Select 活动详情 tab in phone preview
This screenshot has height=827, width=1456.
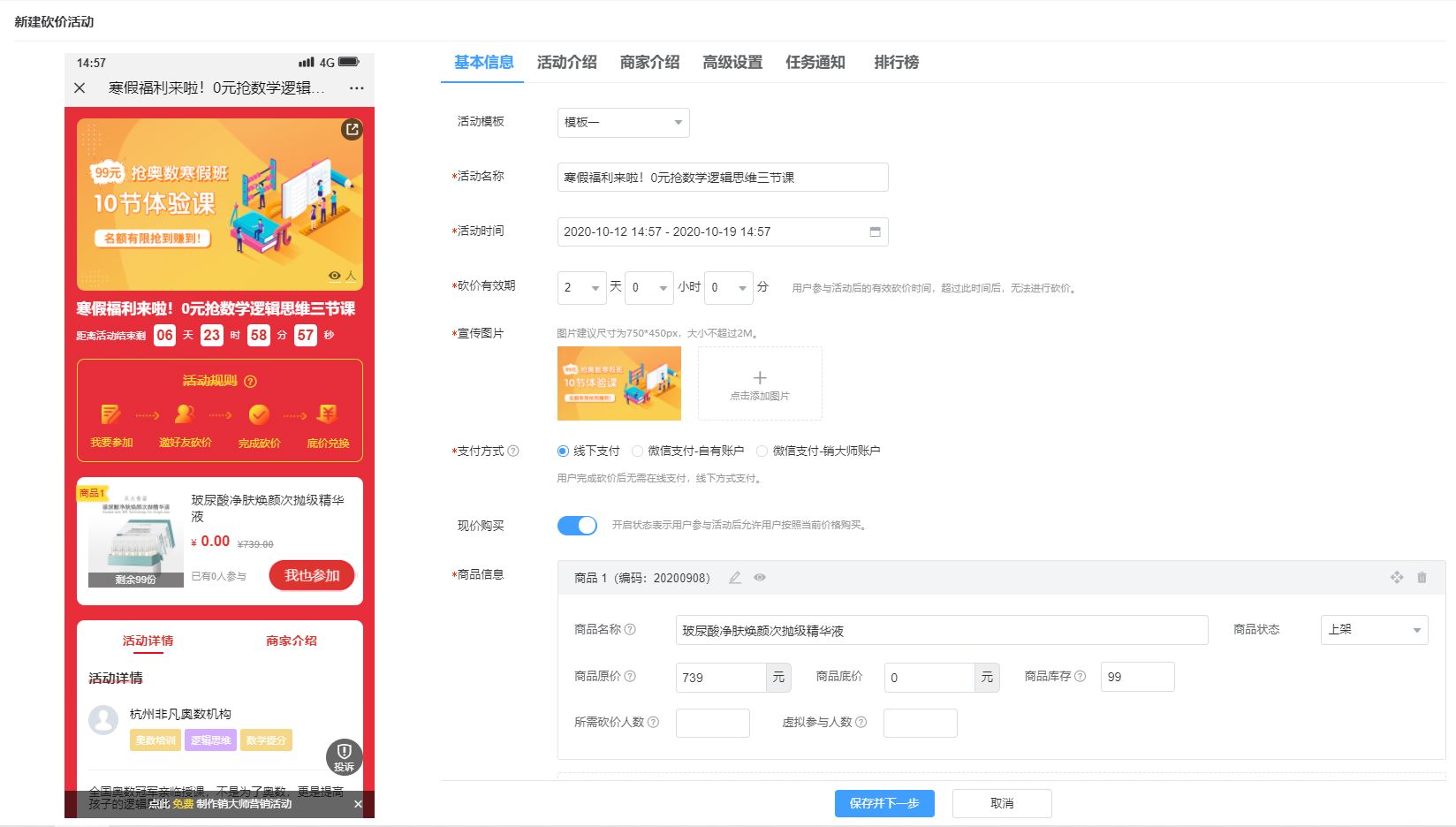click(148, 641)
